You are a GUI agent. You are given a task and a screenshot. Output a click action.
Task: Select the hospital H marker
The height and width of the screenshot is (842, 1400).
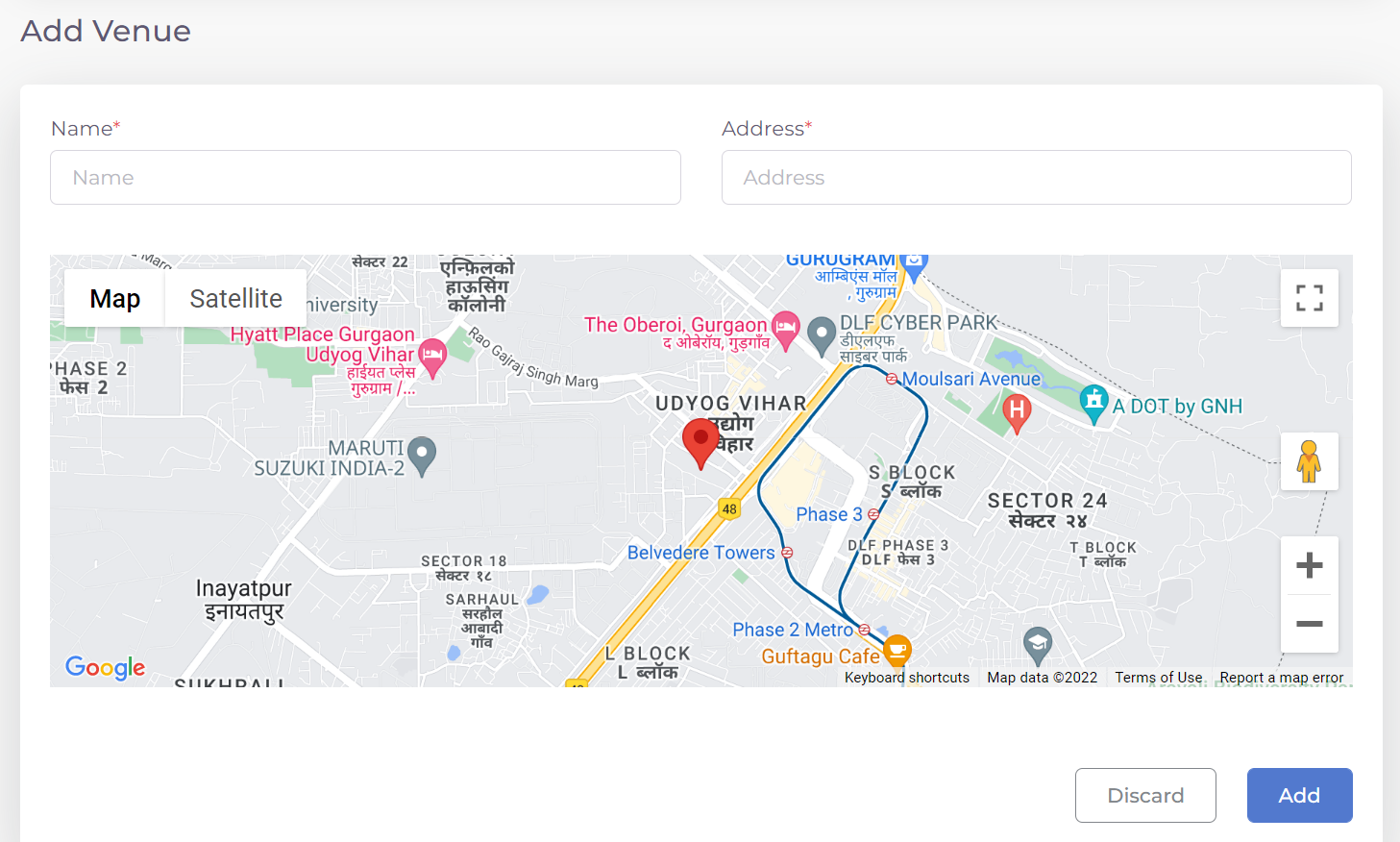click(1017, 414)
